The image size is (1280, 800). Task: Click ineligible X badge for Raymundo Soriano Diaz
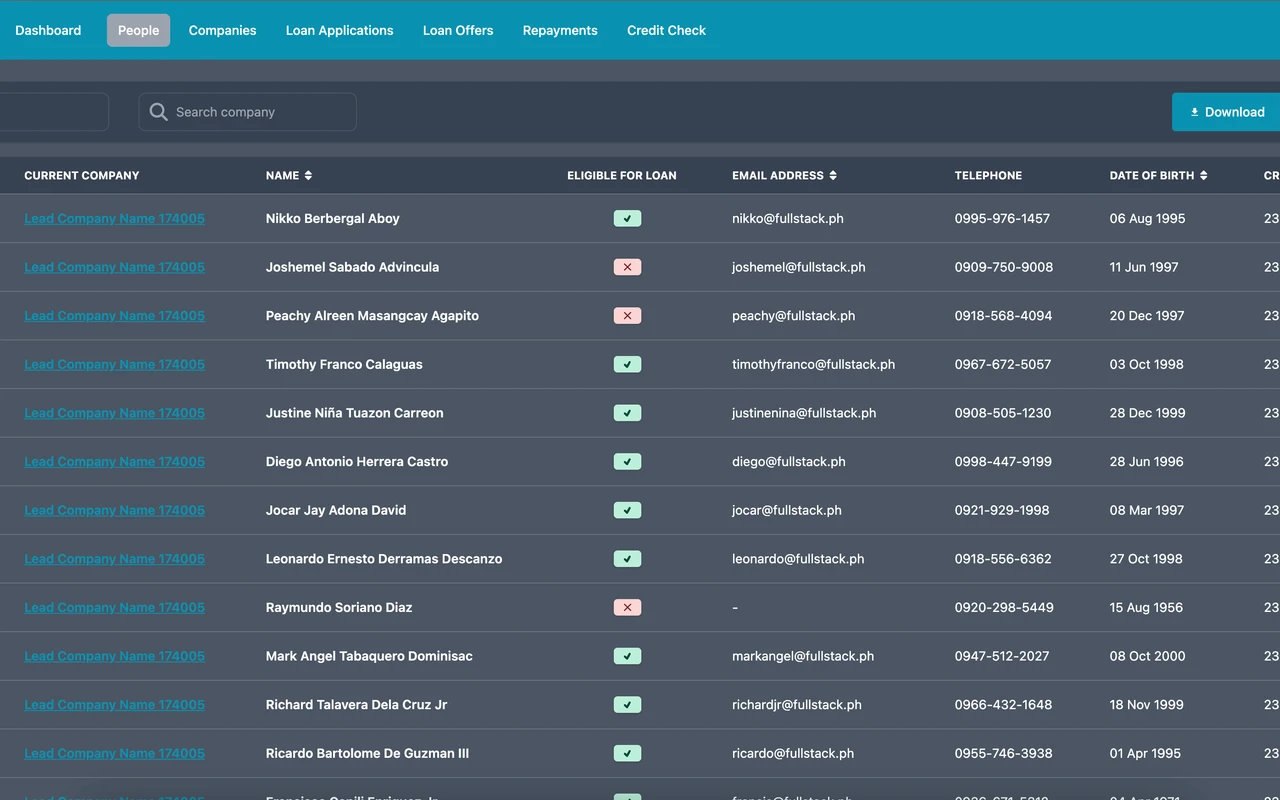627,608
